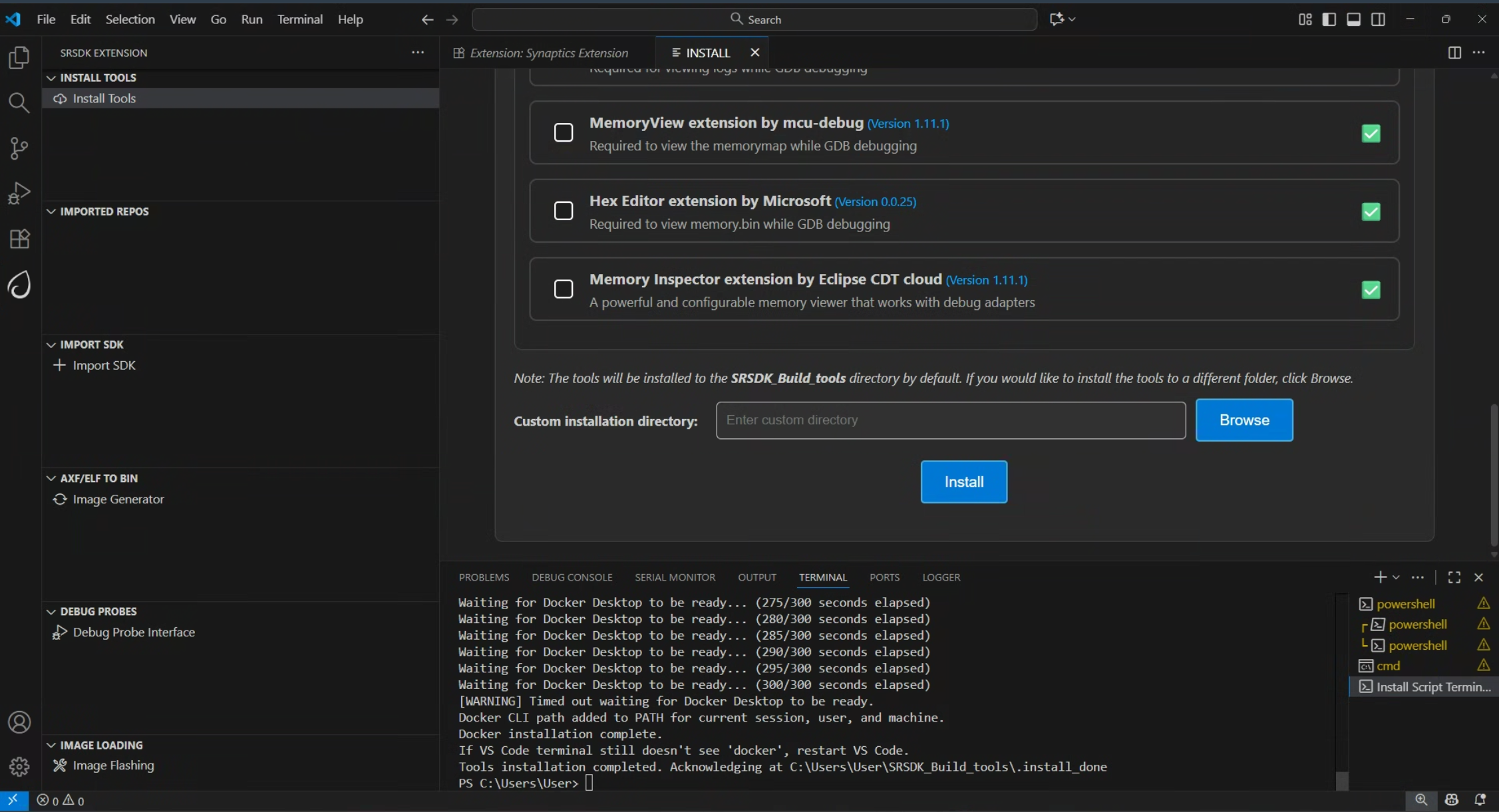This screenshot has width=1499, height=812.
Task: Check Memory Inspector extension checkbox
Action: tap(564, 289)
